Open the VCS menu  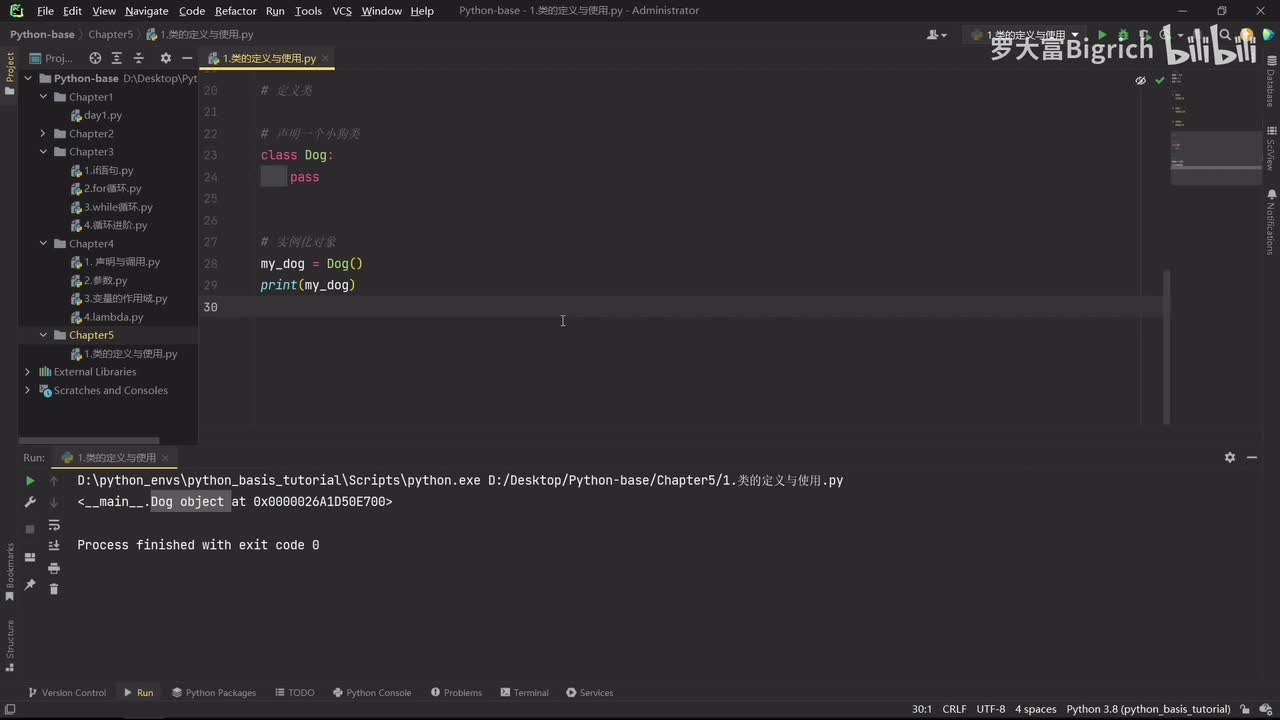[x=342, y=11]
